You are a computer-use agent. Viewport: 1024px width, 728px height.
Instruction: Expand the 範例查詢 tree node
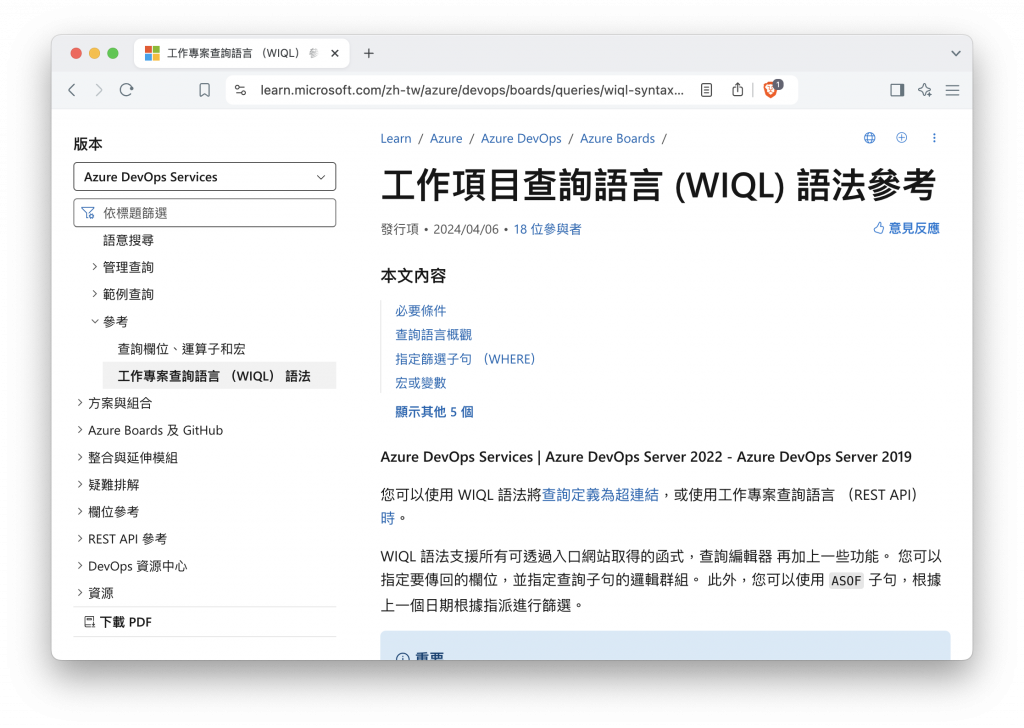[x=95, y=294]
